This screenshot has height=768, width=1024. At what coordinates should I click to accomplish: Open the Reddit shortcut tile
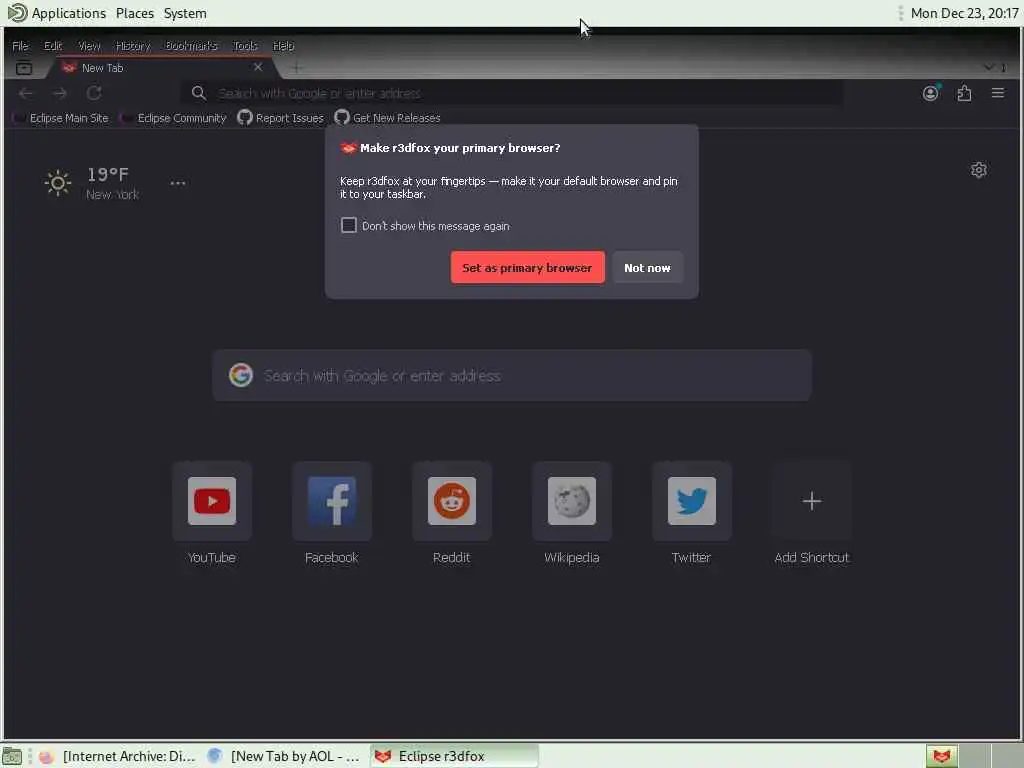pyautogui.click(x=452, y=501)
